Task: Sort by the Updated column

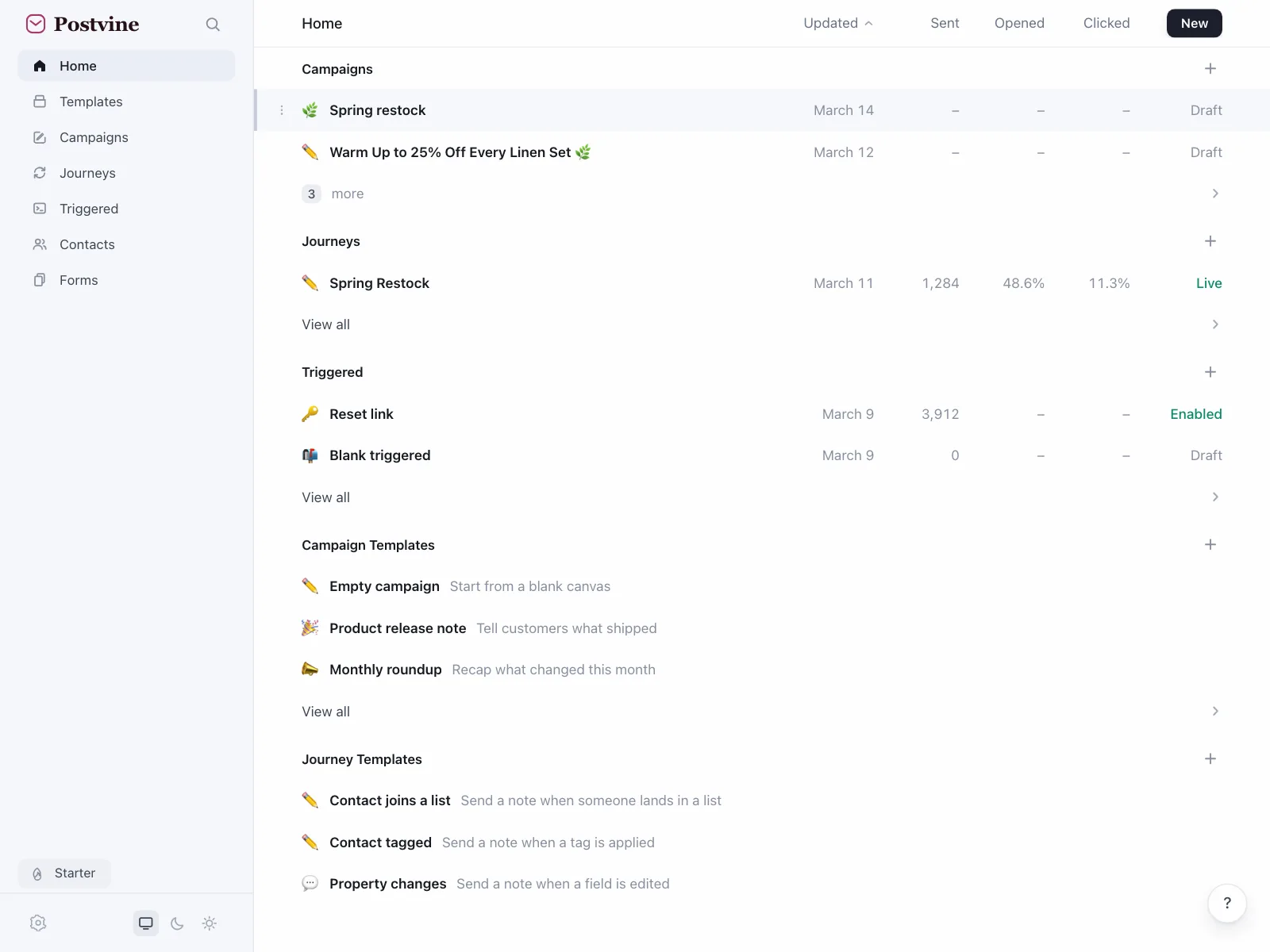Action: coord(838,23)
